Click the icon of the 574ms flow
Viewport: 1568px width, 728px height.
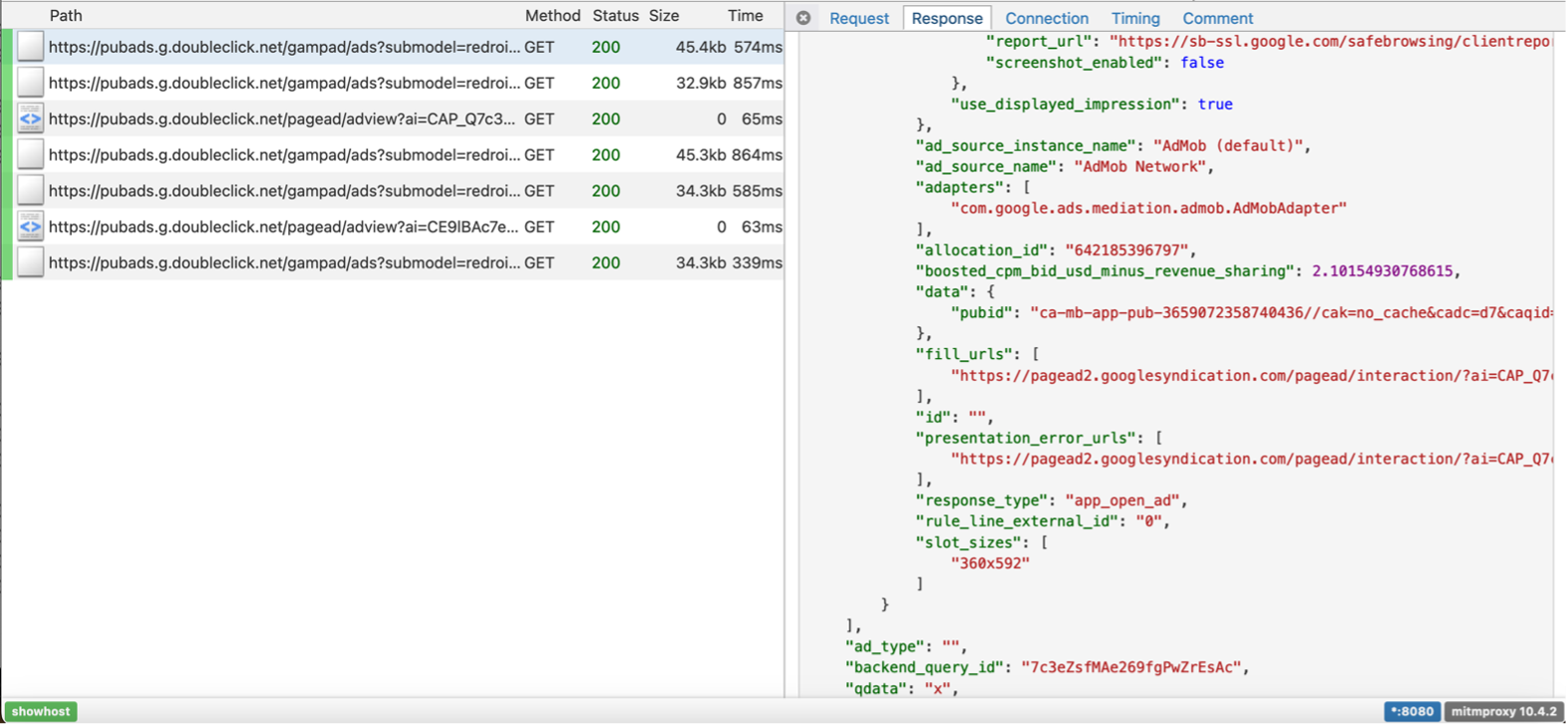pyautogui.click(x=31, y=47)
